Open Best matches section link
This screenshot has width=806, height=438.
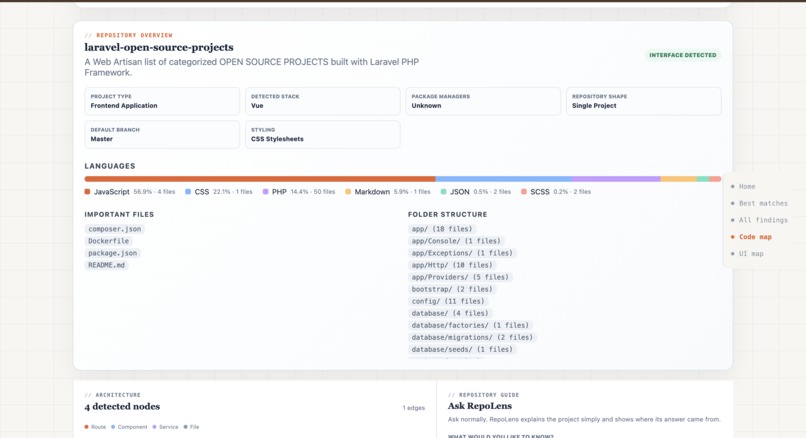[x=759, y=203]
